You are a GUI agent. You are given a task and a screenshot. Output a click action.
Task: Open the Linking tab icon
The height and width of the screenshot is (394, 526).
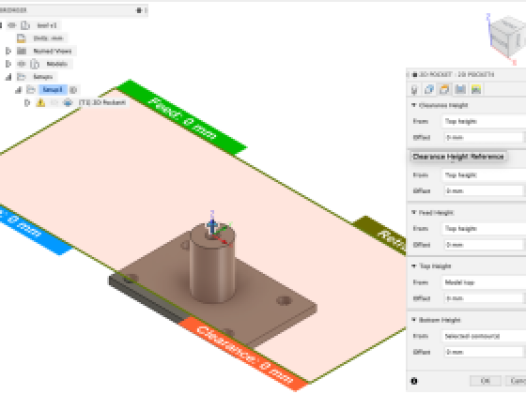(x=476, y=90)
